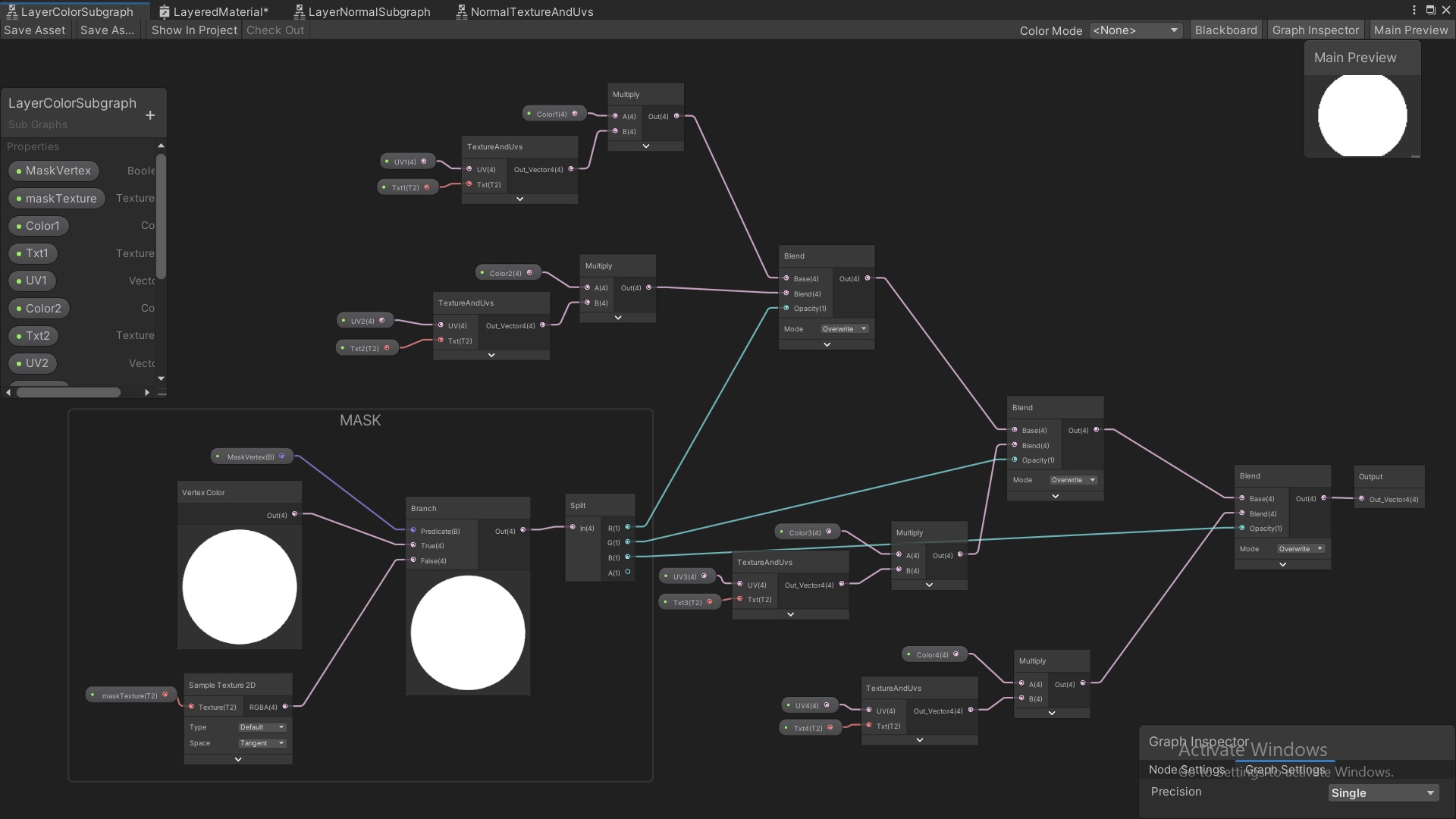1456x819 pixels.
Task: Click the Sample Texture 2D RGBA(4) output port
Action: point(285,706)
